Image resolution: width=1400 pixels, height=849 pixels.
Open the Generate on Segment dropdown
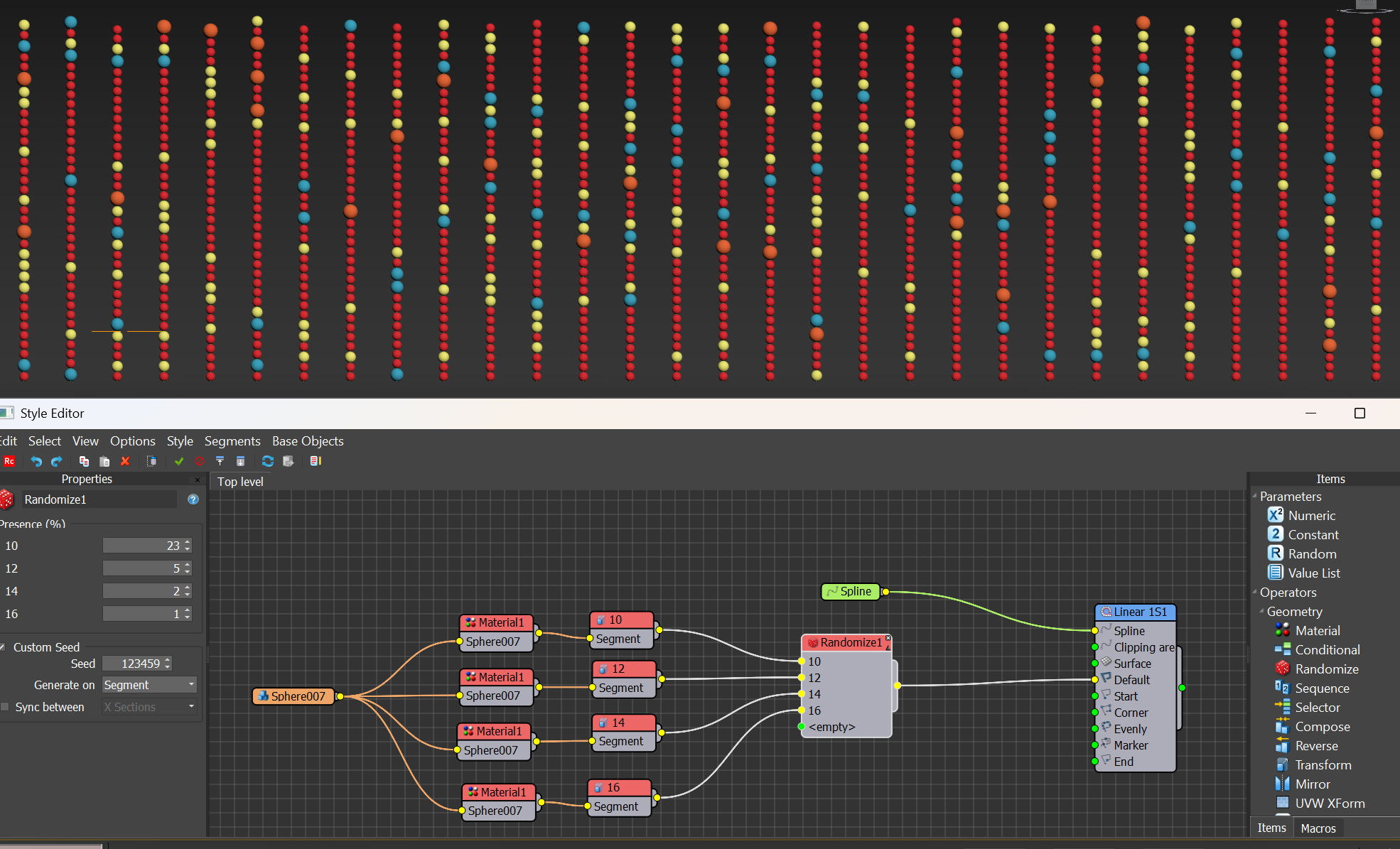149,685
